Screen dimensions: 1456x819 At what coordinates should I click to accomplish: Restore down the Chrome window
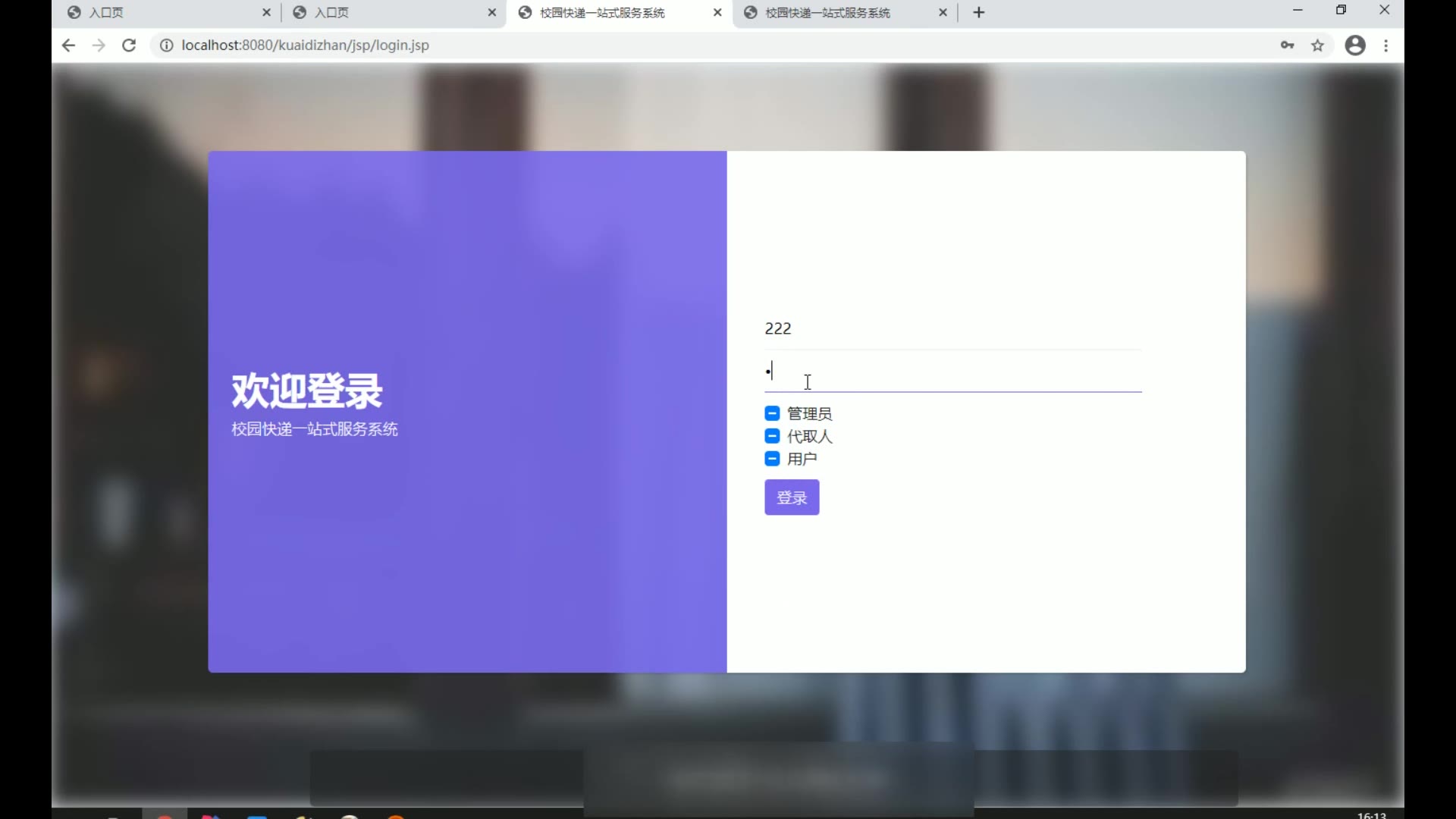(1341, 11)
